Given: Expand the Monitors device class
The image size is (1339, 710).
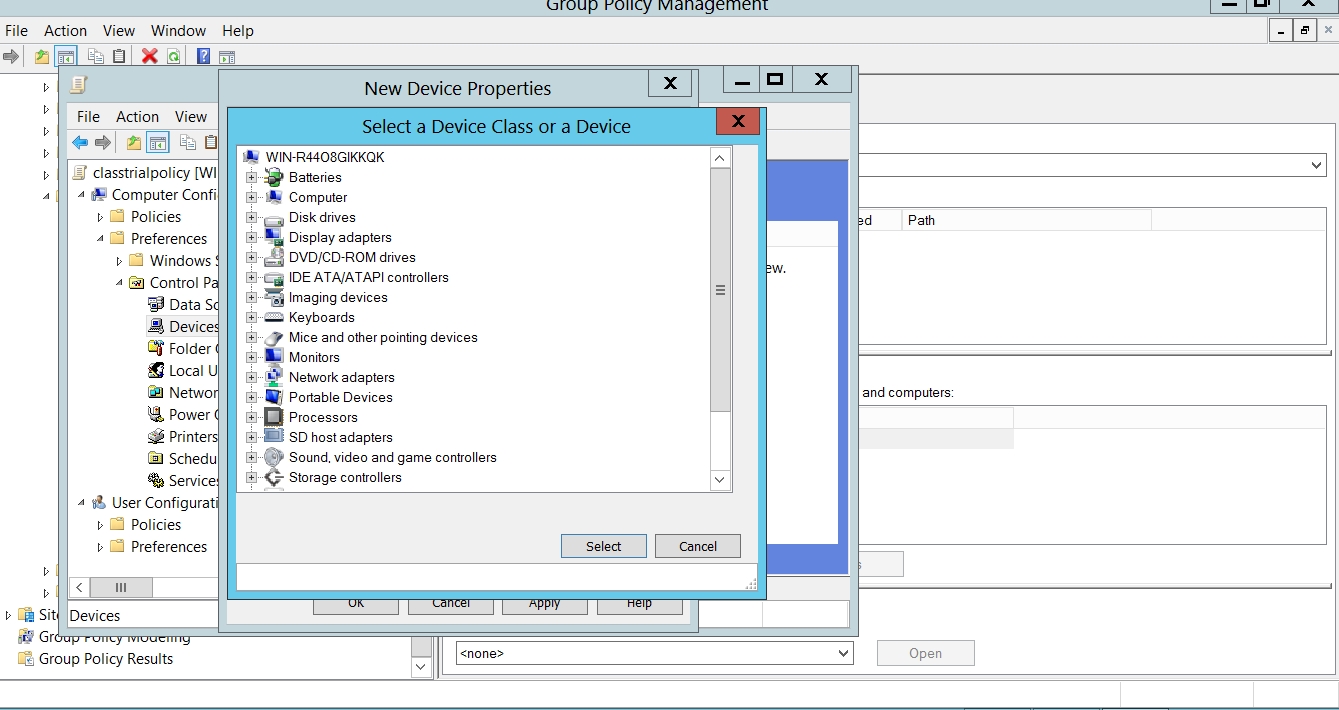Looking at the screenshot, I should [251, 357].
